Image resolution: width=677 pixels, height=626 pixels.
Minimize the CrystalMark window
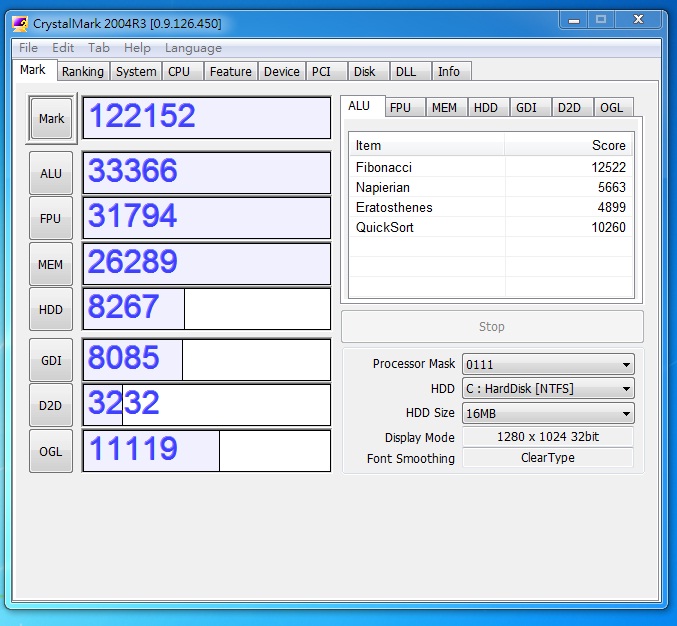[574, 20]
